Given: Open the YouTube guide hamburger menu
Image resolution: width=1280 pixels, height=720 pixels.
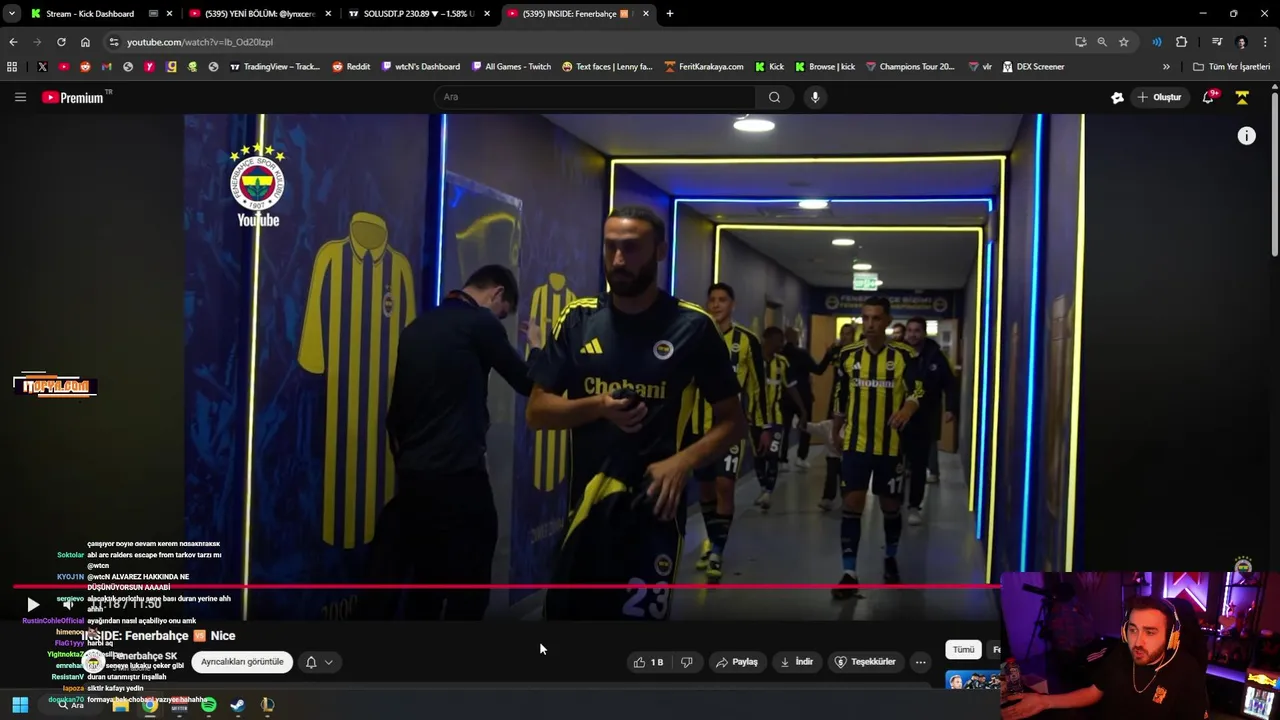Looking at the screenshot, I should [20, 97].
